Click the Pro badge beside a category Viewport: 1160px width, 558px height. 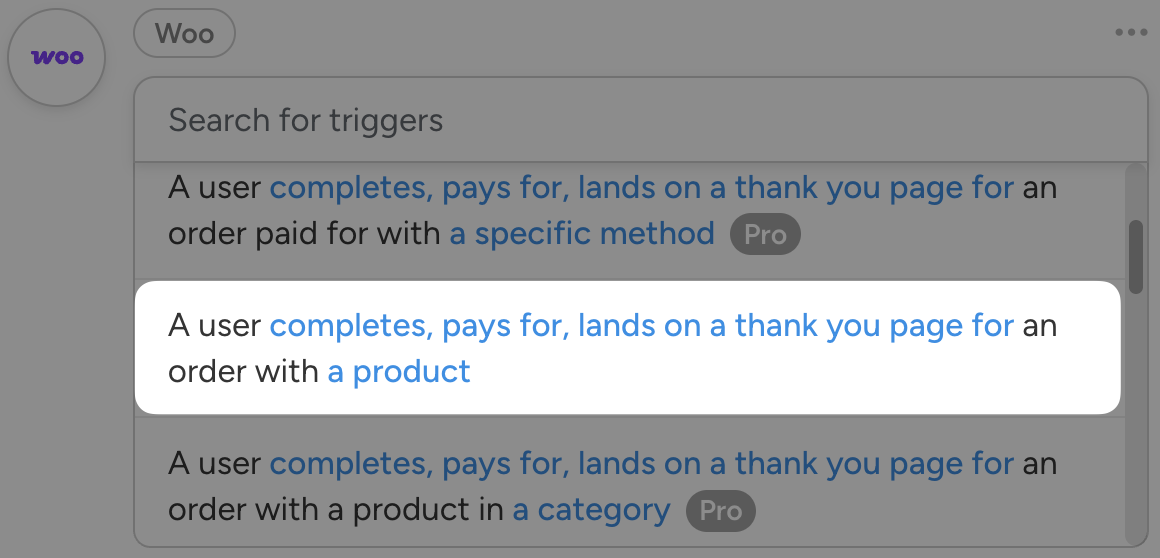click(720, 511)
